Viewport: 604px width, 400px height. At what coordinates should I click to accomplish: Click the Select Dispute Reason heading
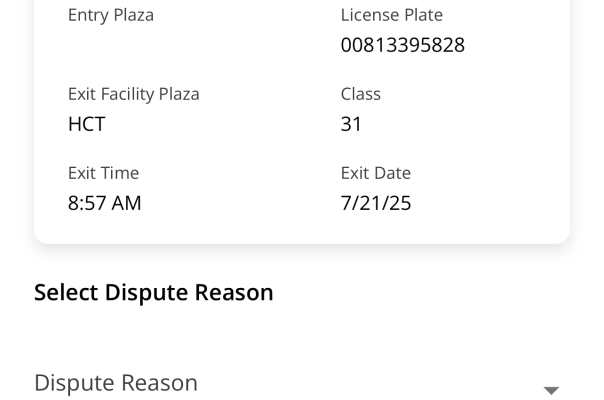(153, 293)
